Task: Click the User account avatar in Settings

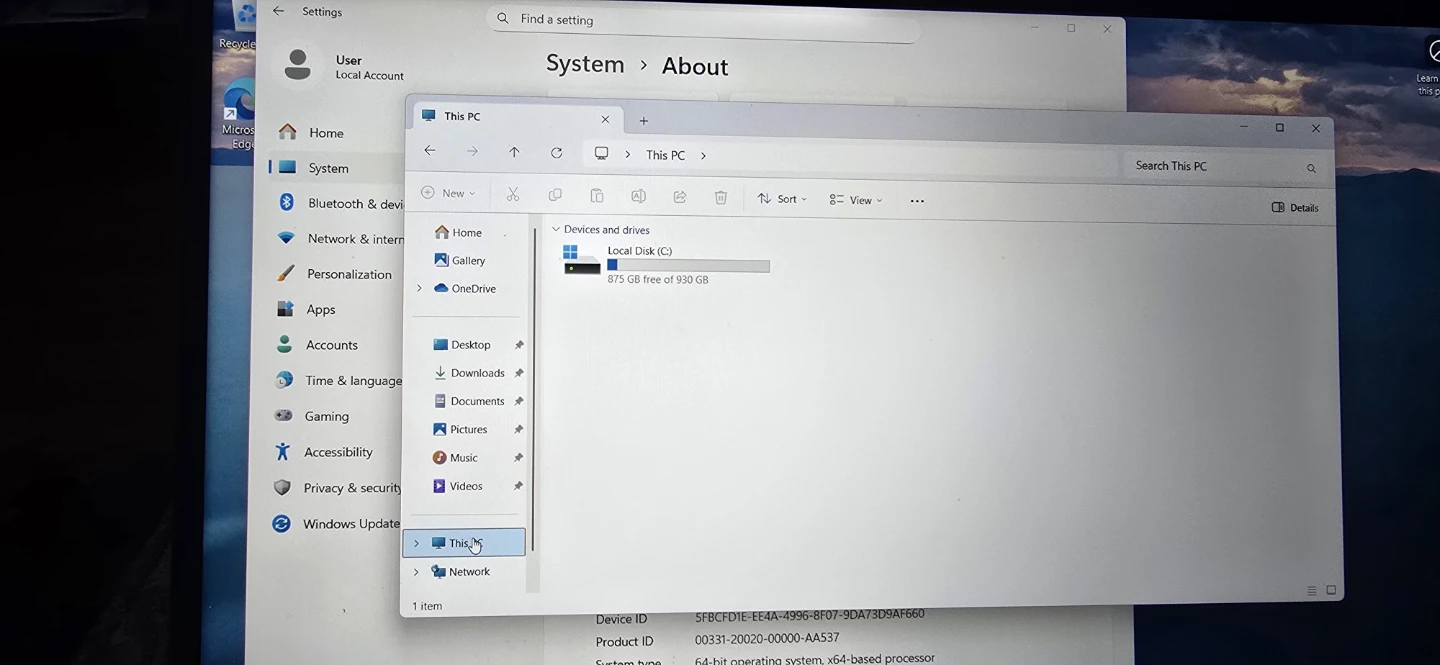Action: coord(297,64)
